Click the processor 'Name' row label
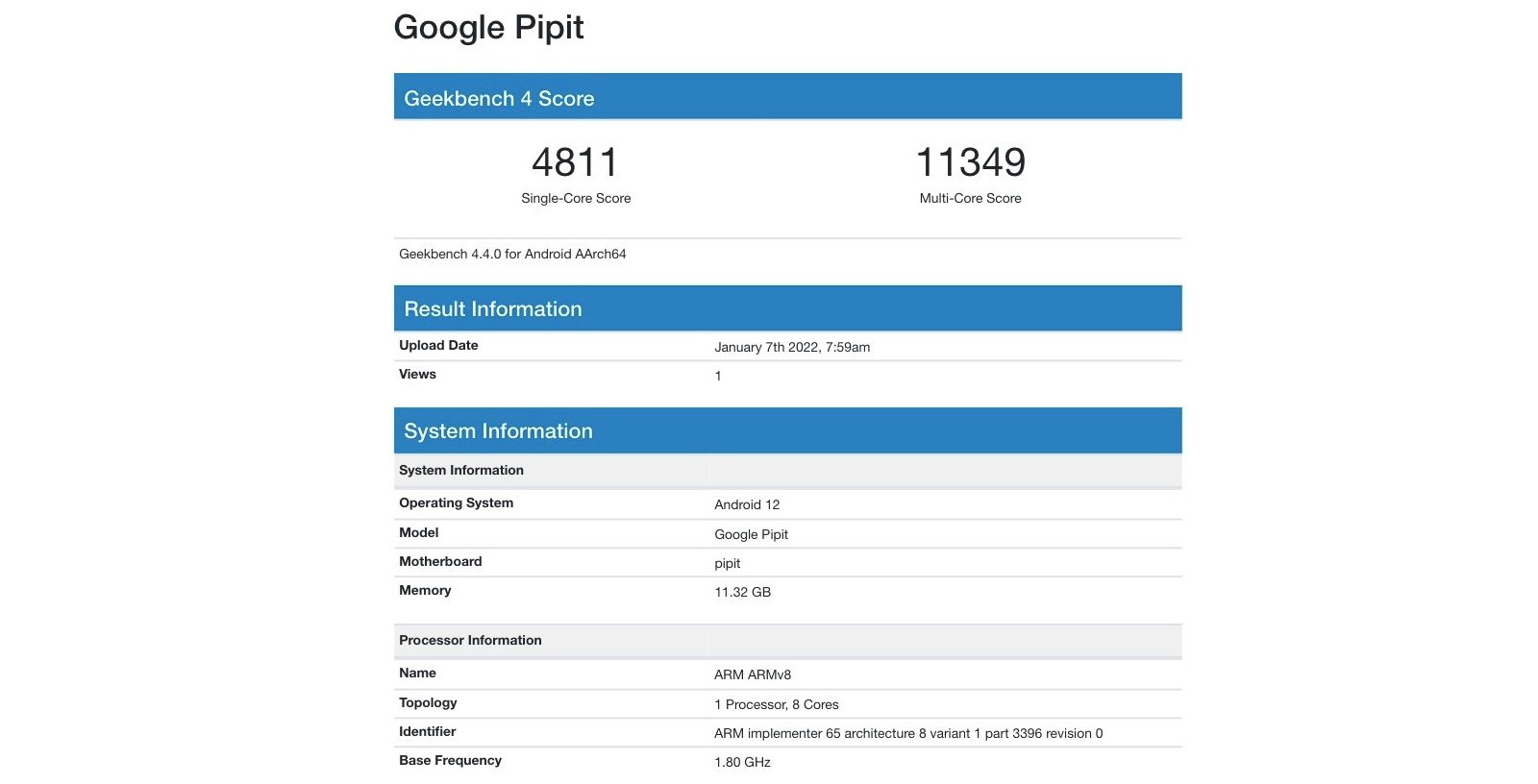Viewport: 1538px width, 784px height. pos(417,673)
